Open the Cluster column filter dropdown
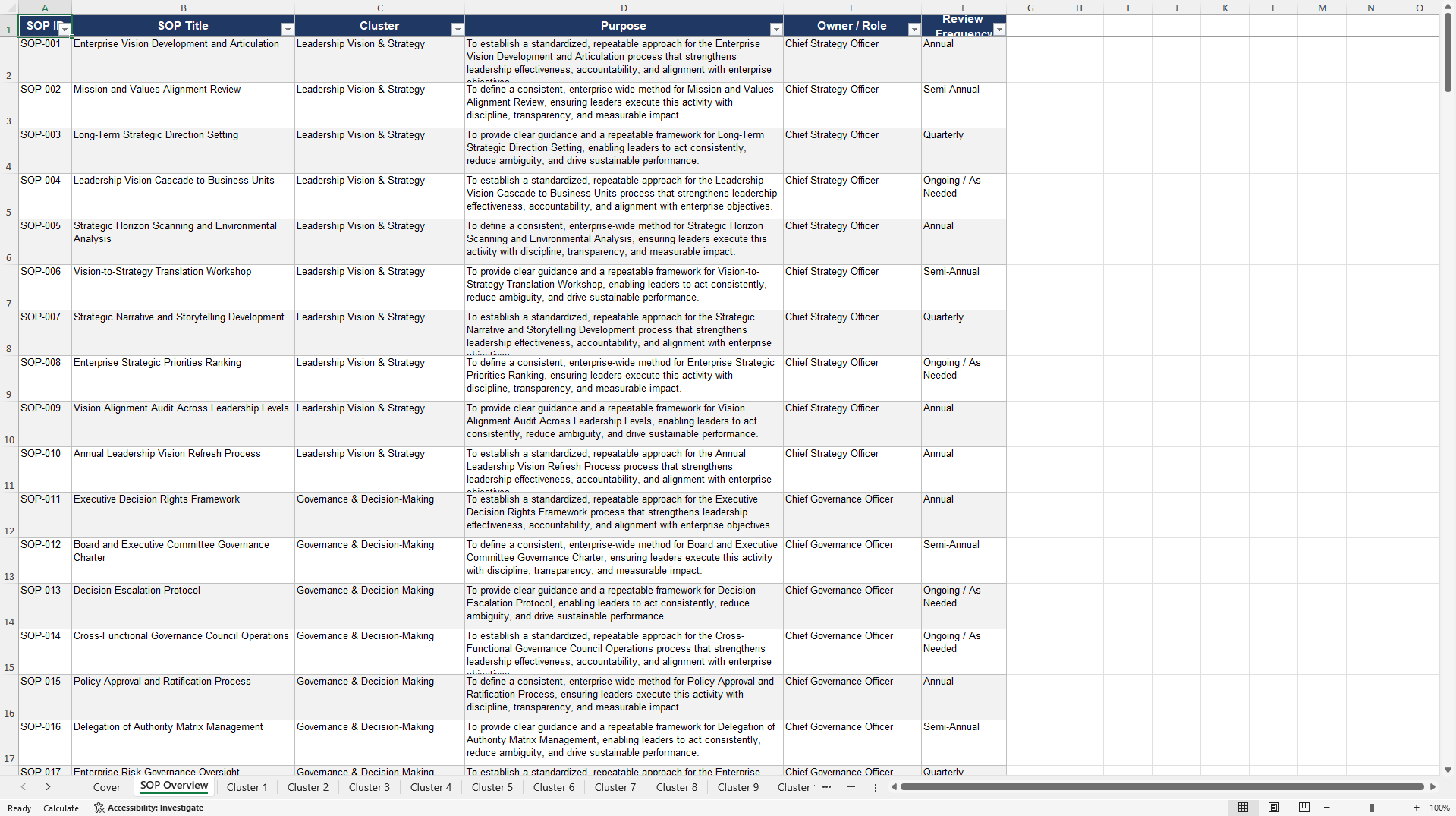 [x=458, y=29]
